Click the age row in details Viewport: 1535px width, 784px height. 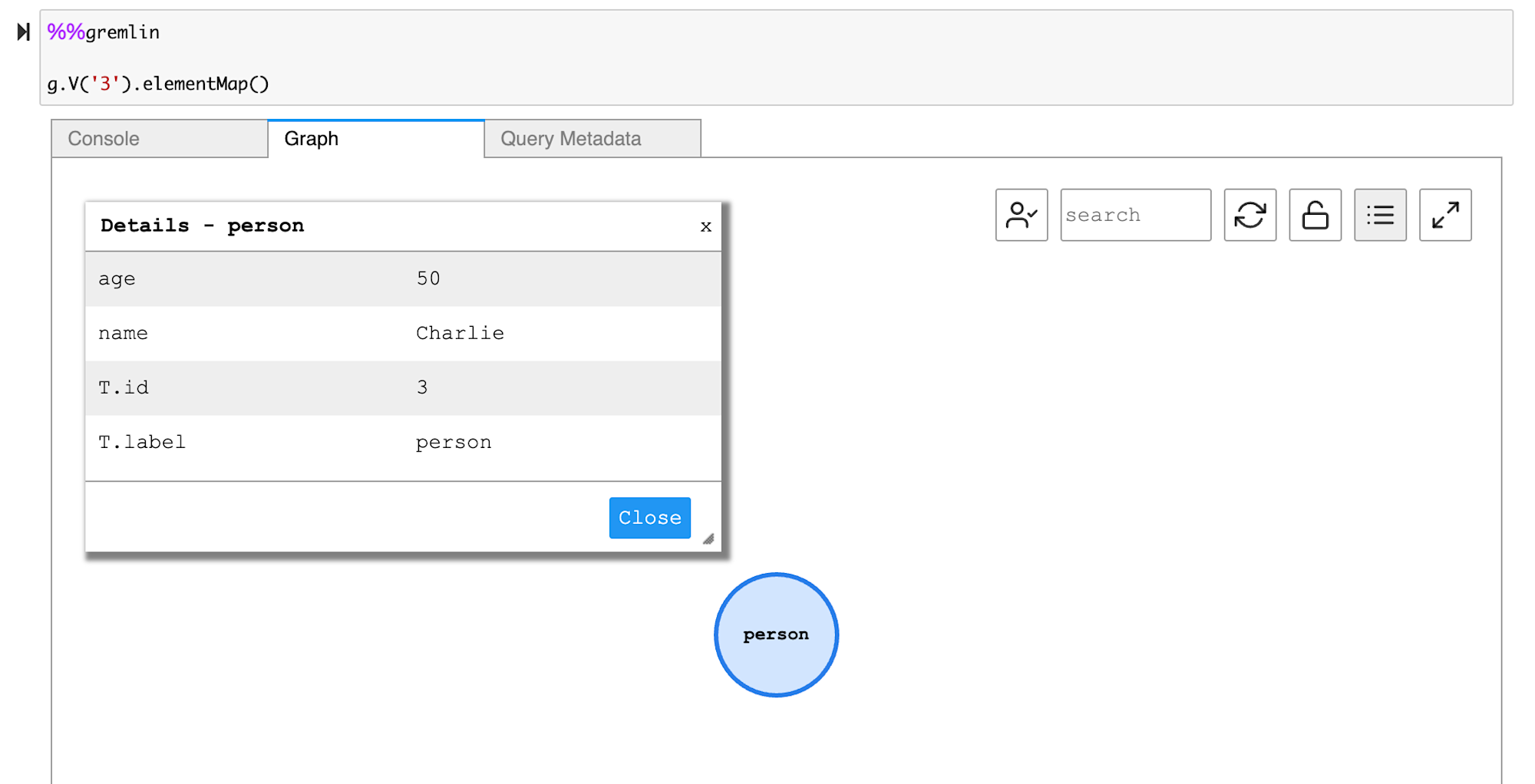[403, 278]
